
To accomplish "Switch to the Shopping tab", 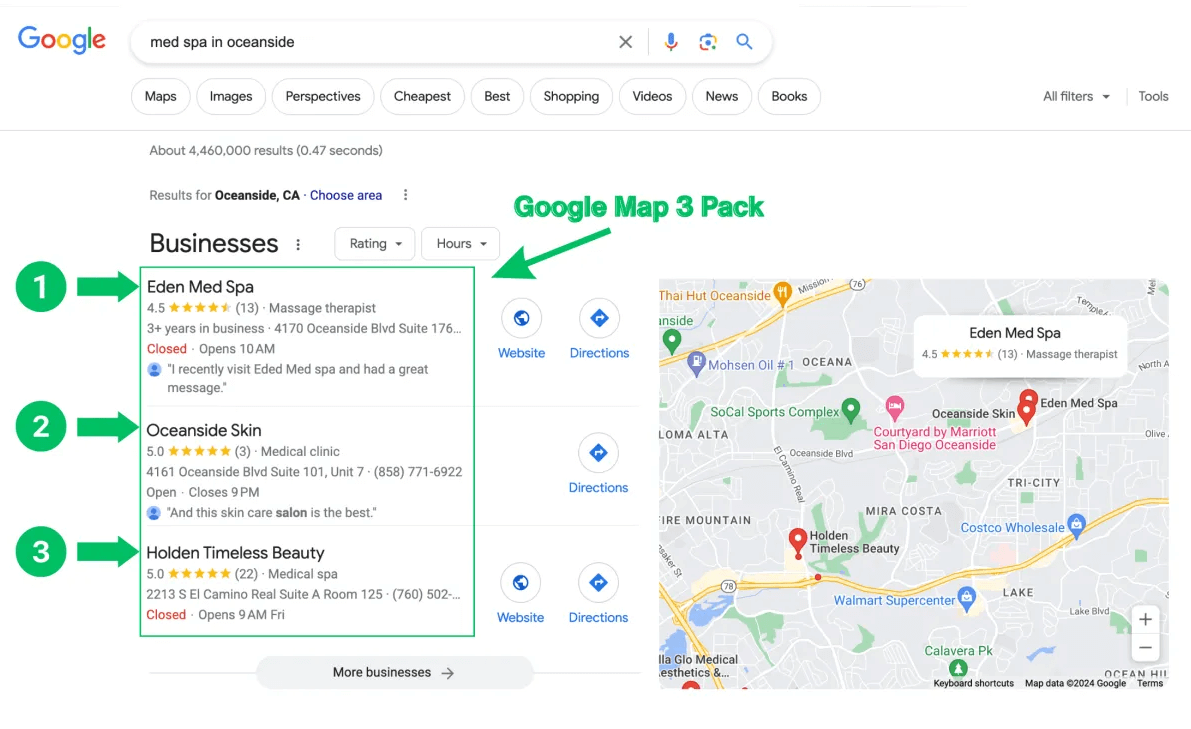I will (x=571, y=96).
